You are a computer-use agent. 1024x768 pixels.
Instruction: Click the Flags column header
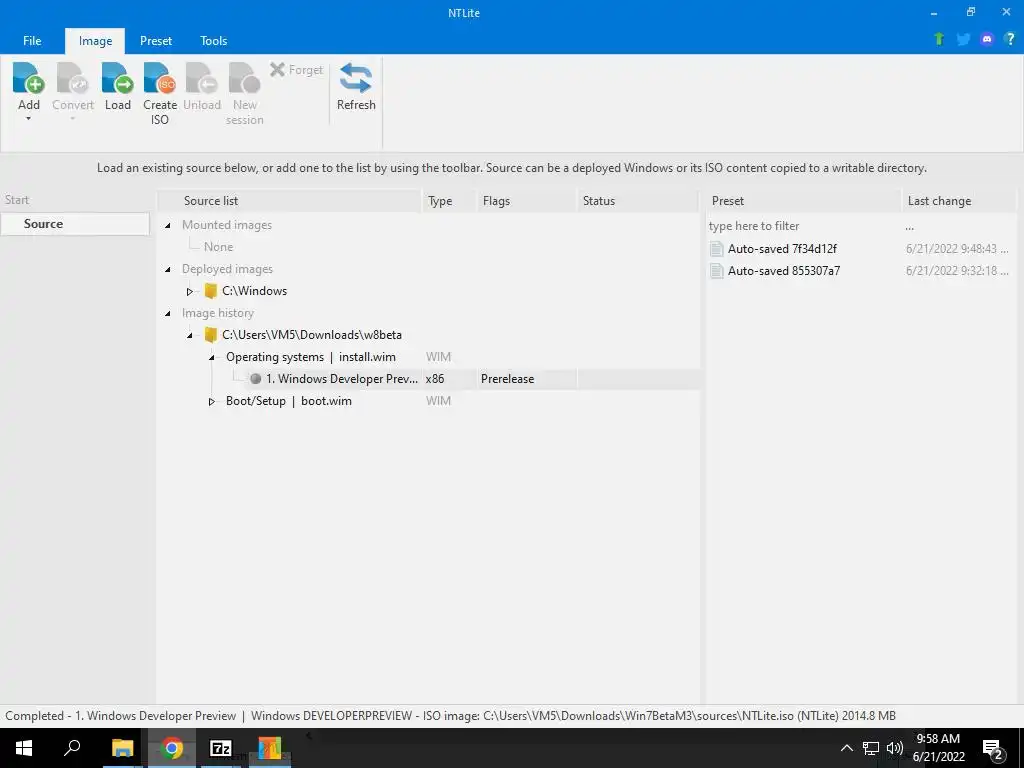point(527,200)
